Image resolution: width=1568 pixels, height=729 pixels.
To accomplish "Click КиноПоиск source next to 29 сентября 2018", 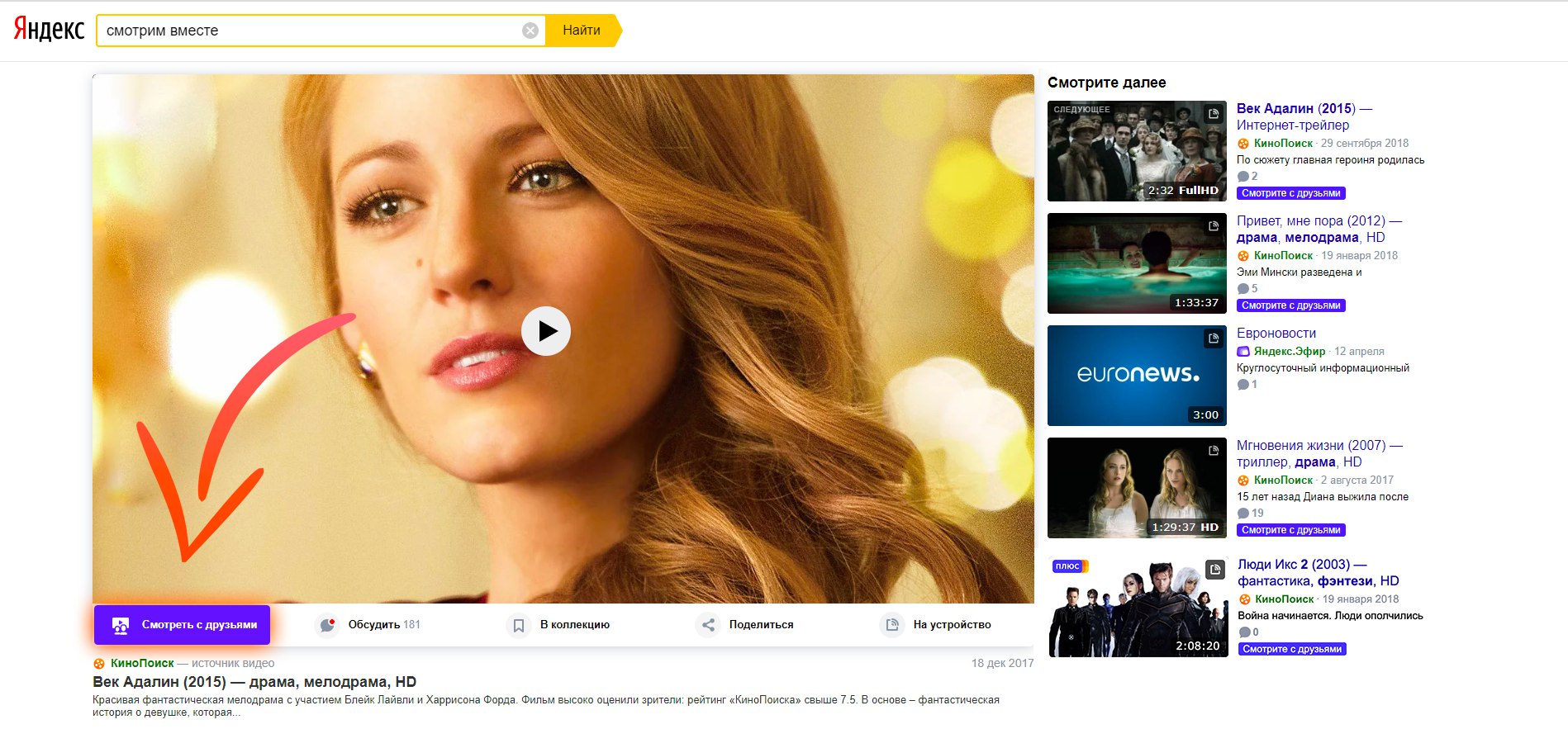I will (x=1283, y=143).
